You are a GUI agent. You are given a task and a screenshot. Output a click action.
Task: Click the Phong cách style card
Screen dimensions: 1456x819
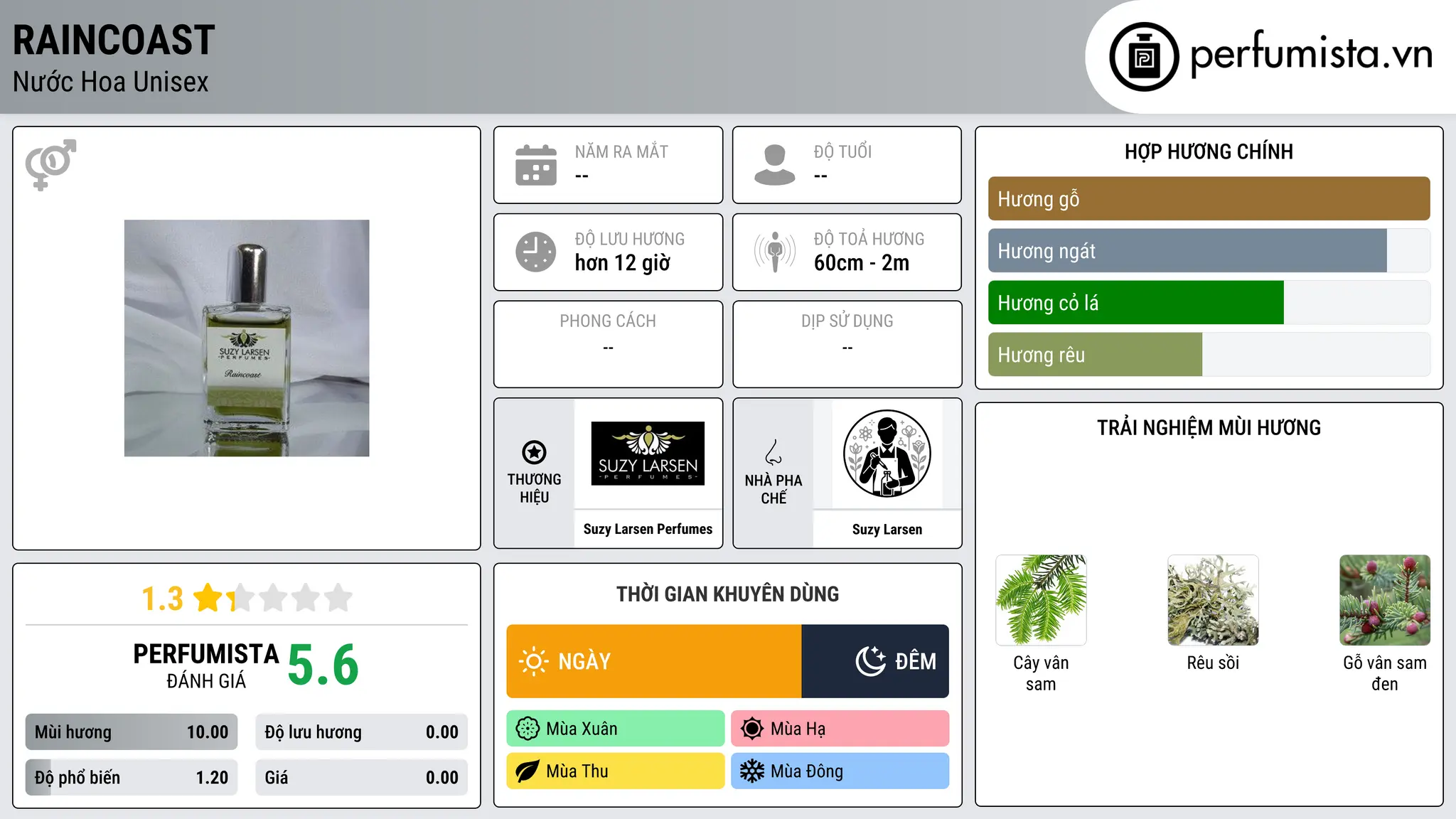608,344
